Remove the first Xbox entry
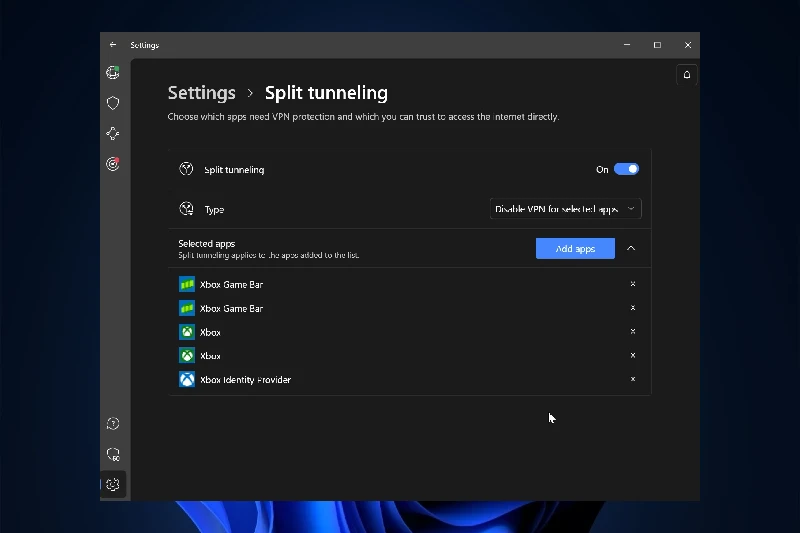Viewport: 800px width, 533px height. click(x=633, y=331)
